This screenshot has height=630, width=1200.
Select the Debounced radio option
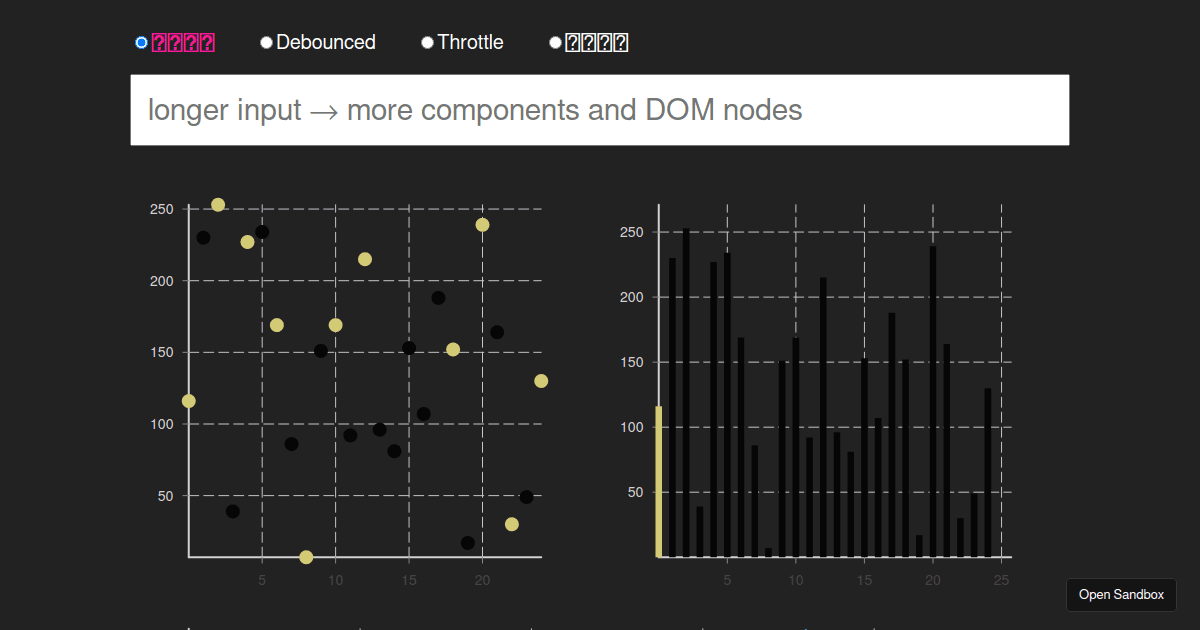(266, 42)
